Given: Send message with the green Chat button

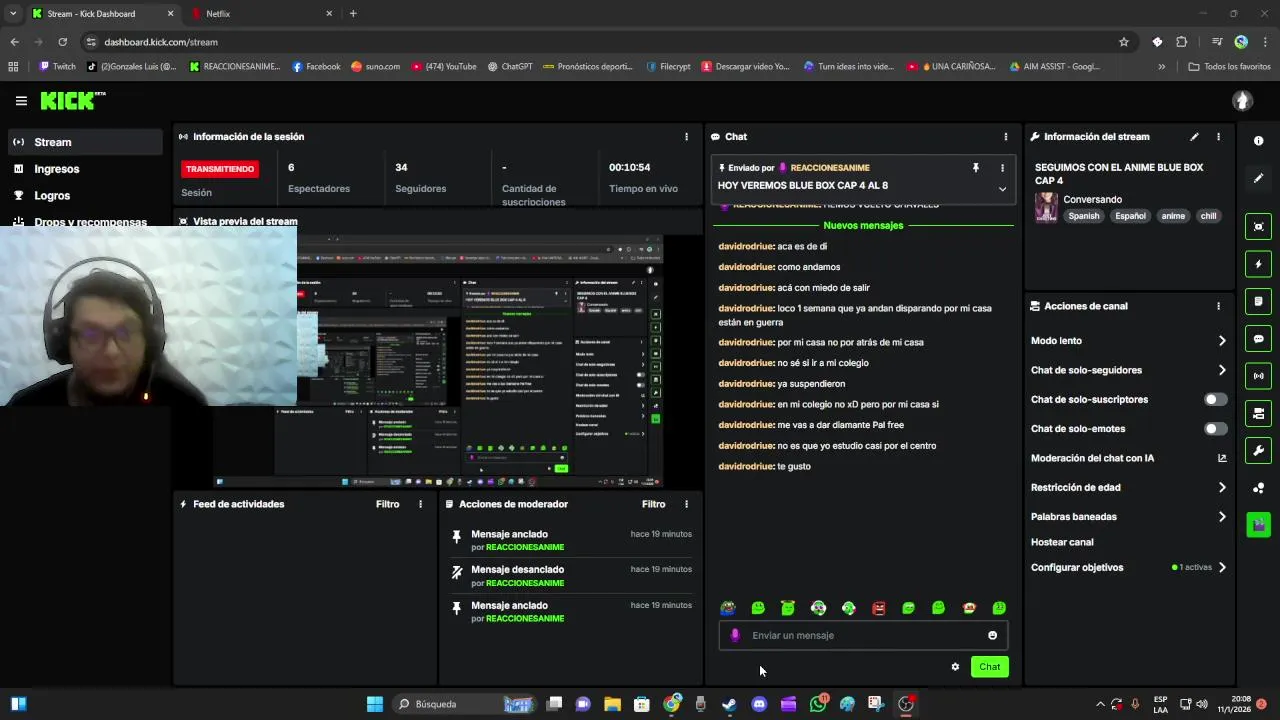Looking at the screenshot, I should click(x=989, y=667).
